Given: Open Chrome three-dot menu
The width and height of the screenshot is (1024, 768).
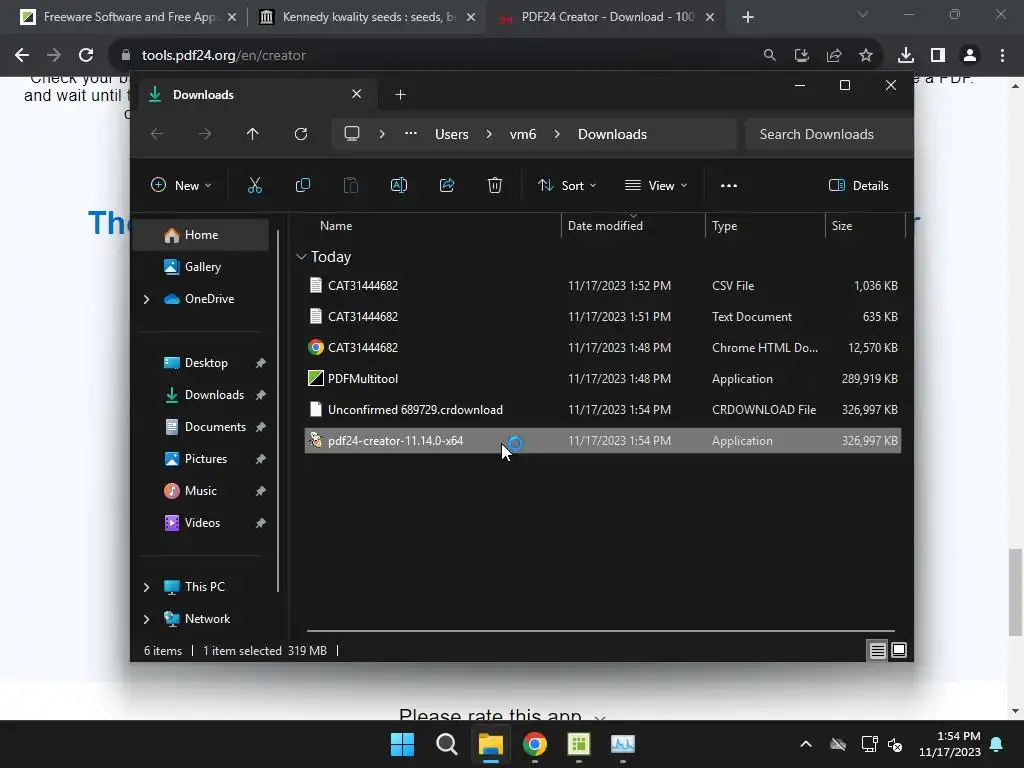Looking at the screenshot, I should click(x=1002, y=56).
